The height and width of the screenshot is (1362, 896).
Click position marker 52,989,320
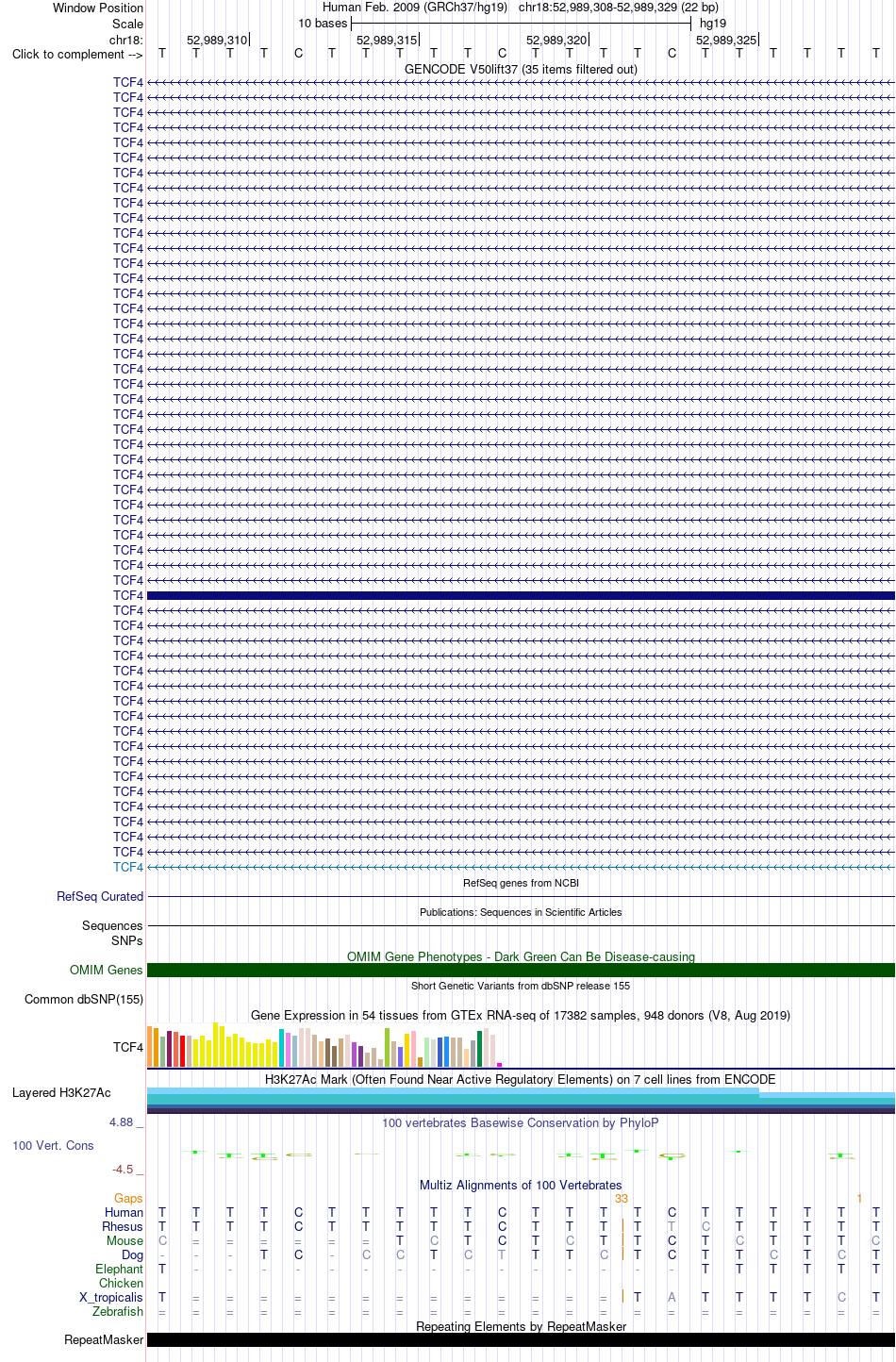coord(556,41)
